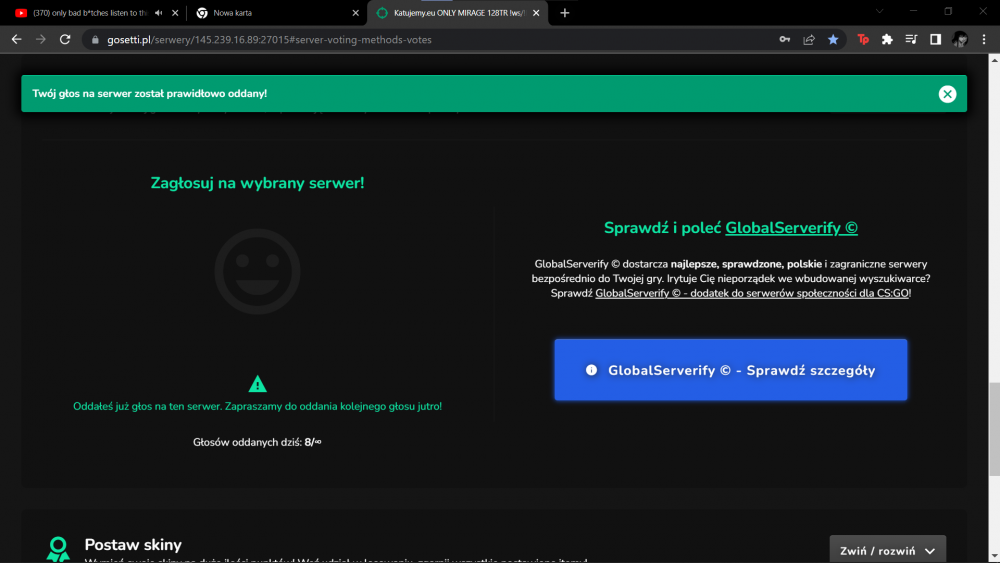This screenshot has width=1000, height=563.
Task: Click the page vertical scrollbar thumb
Action: [x=994, y=428]
